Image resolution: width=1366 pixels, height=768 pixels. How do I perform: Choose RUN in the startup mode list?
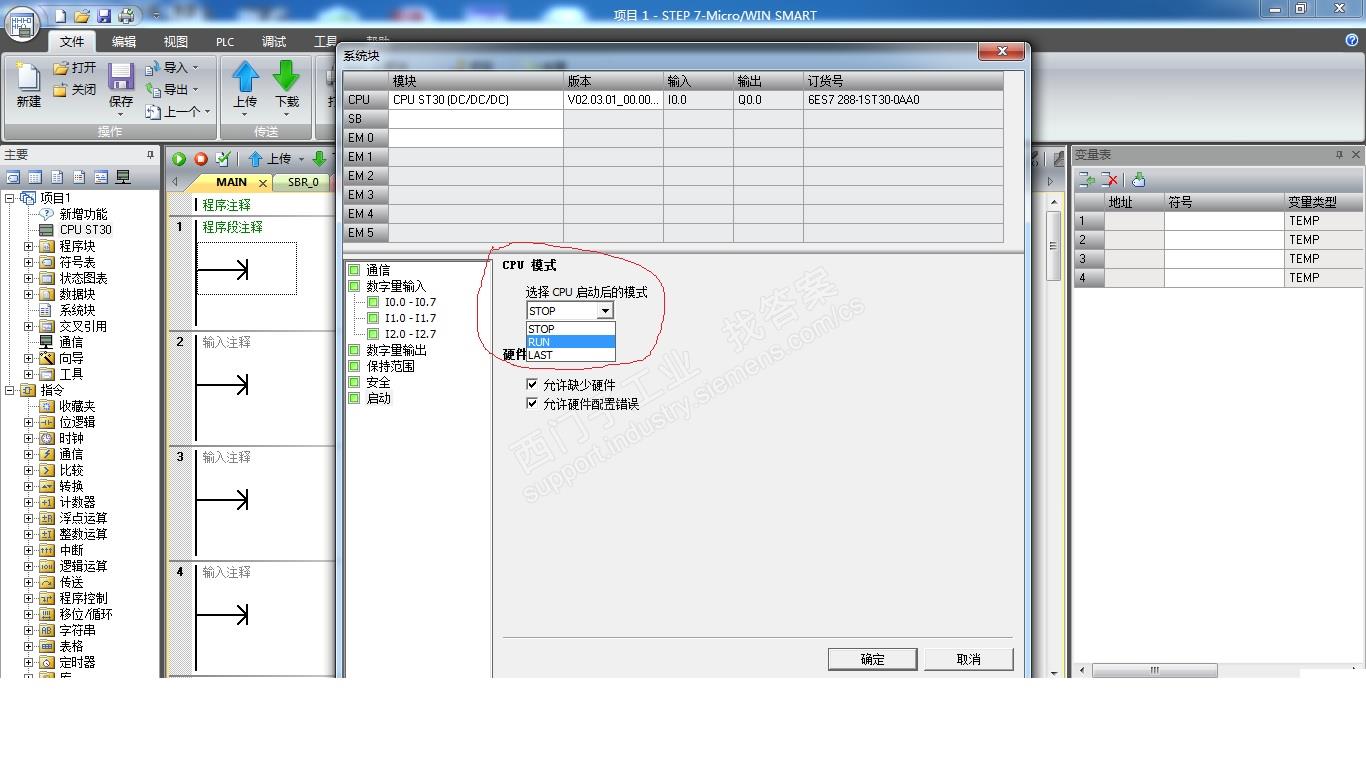click(x=570, y=342)
